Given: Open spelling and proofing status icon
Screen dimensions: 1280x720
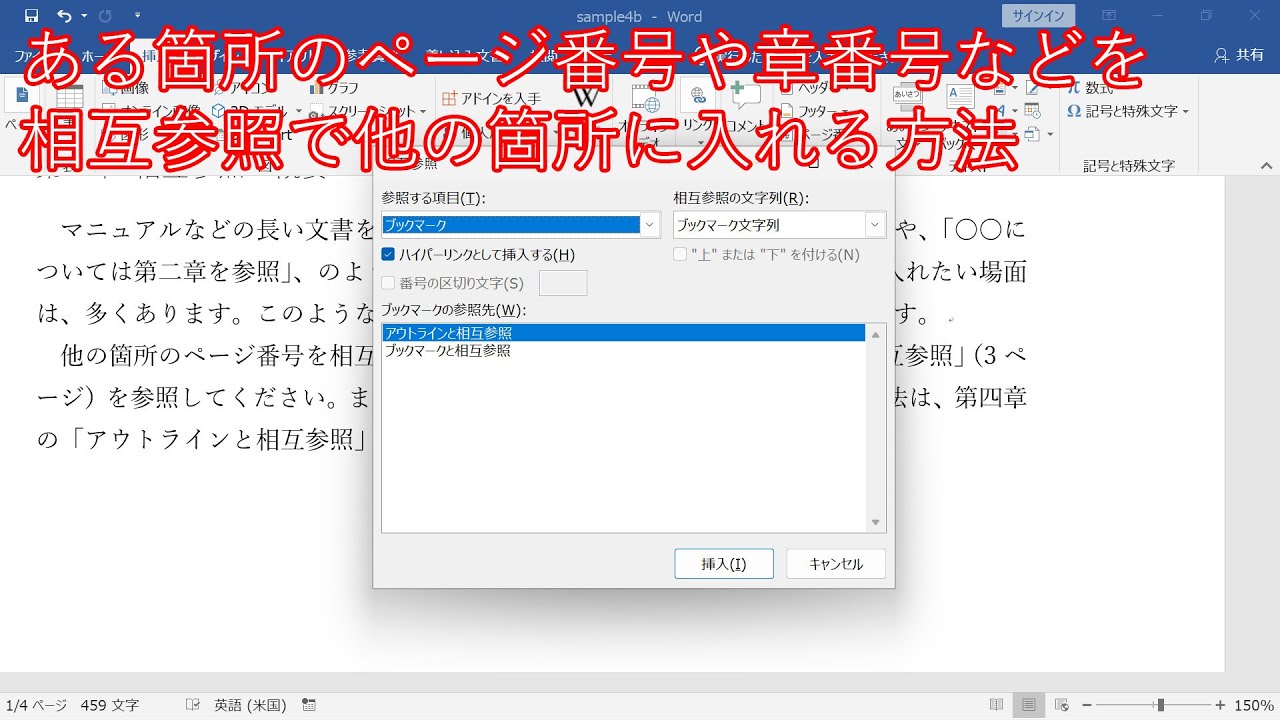Looking at the screenshot, I should (193, 705).
